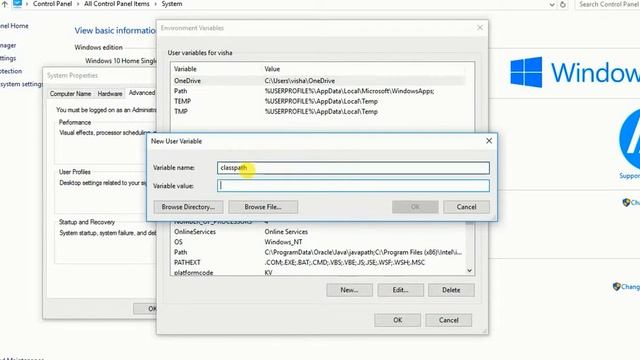This screenshot has height=360, width=640.
Task: Click the Variable value input field
Action: click(x=353, y=186)
